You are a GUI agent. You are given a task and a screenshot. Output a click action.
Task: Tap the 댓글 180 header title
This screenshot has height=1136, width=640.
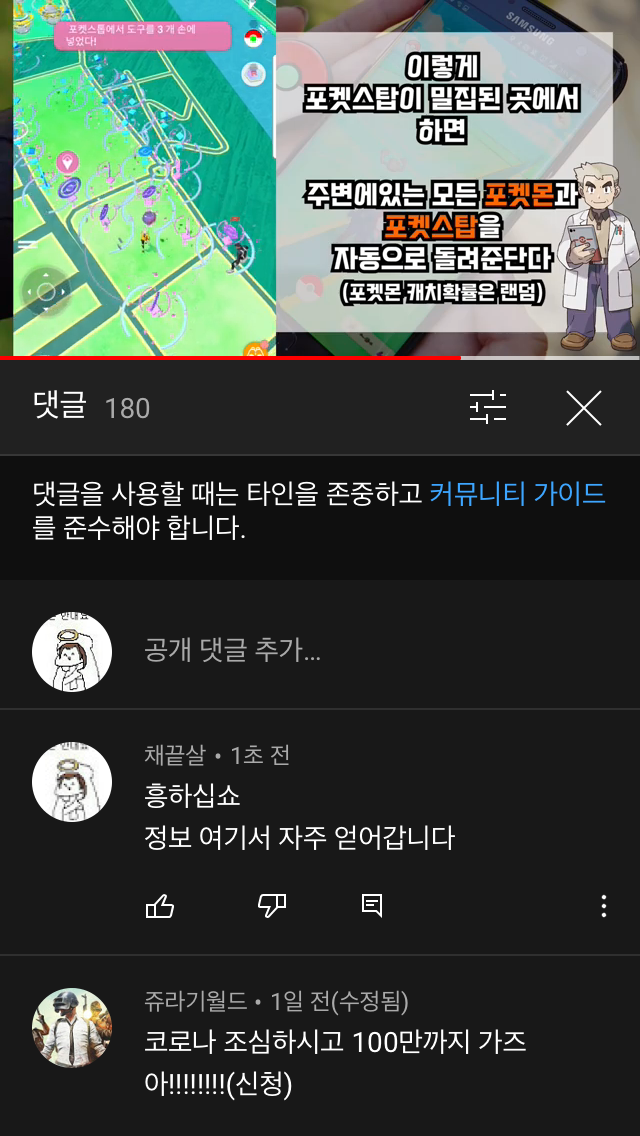[91, 408]
